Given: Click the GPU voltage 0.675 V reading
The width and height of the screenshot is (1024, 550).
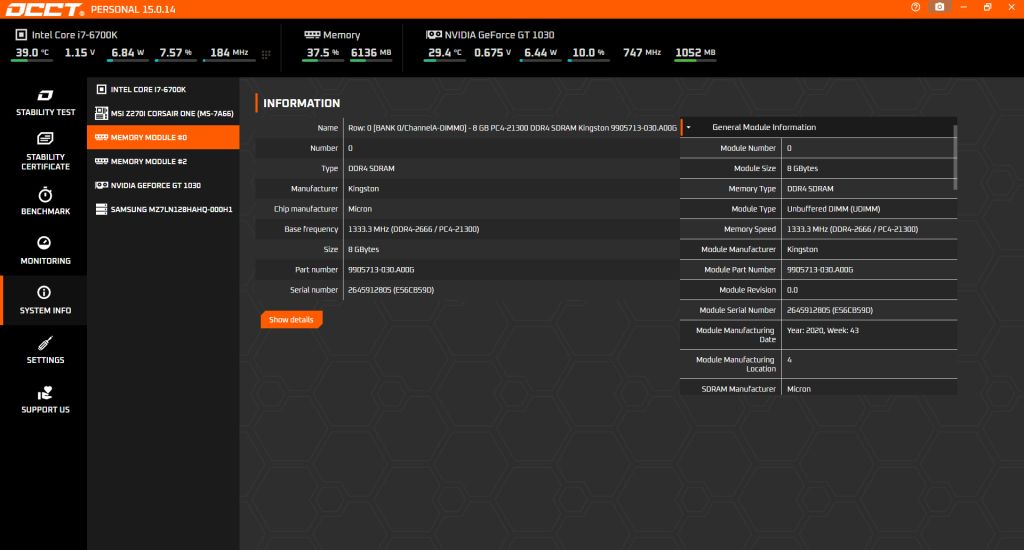Looking at the screenshot, I should click(492, 53).
